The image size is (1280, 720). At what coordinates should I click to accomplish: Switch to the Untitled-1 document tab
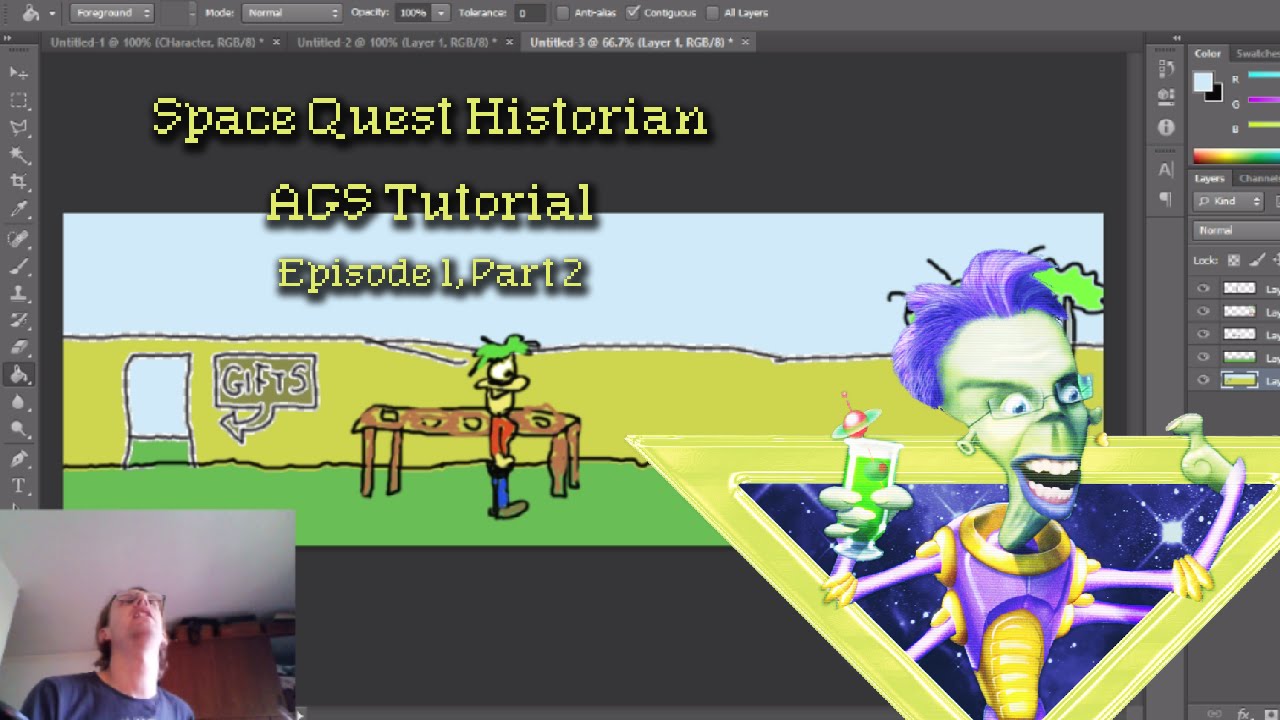point(157,42)
